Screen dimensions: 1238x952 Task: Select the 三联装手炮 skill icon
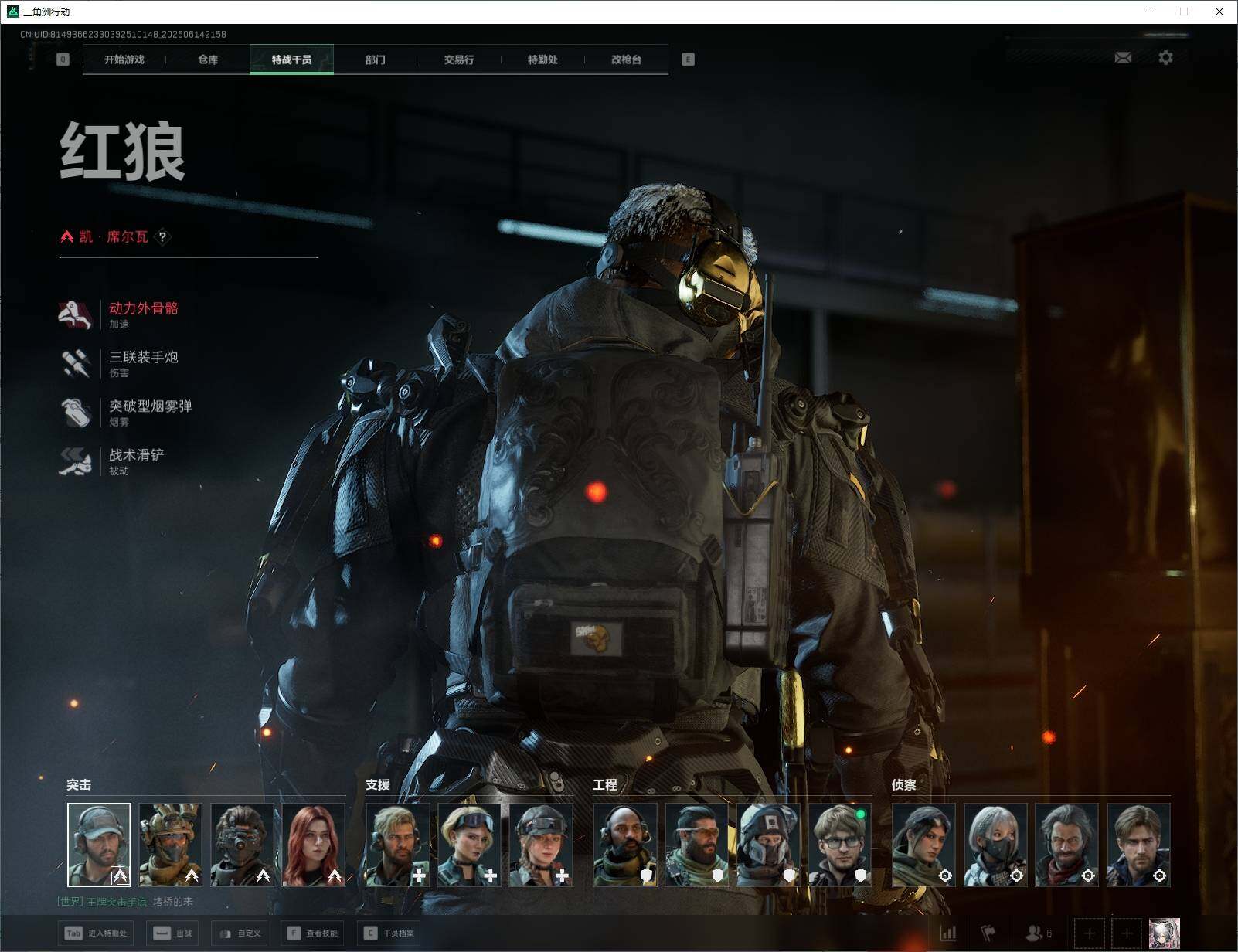pos(76,363)
